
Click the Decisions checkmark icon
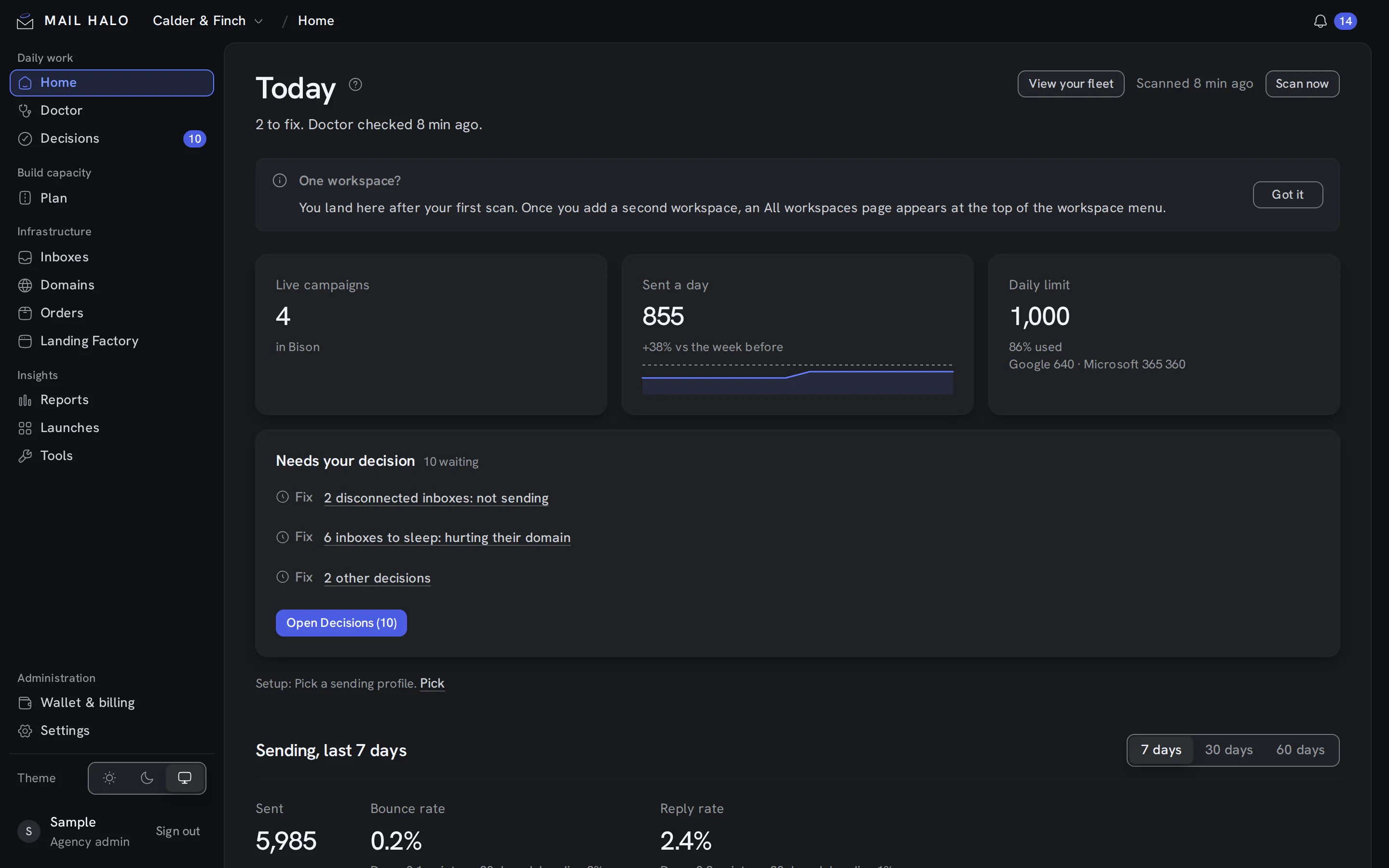(25, 139)
